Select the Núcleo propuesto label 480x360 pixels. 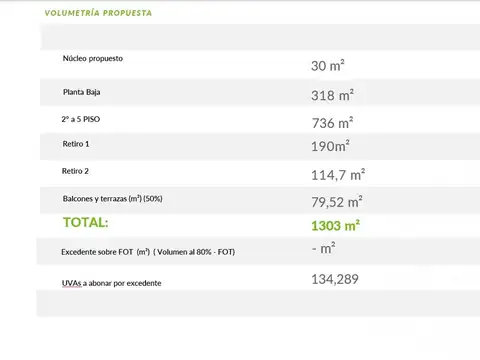[93, 58]
